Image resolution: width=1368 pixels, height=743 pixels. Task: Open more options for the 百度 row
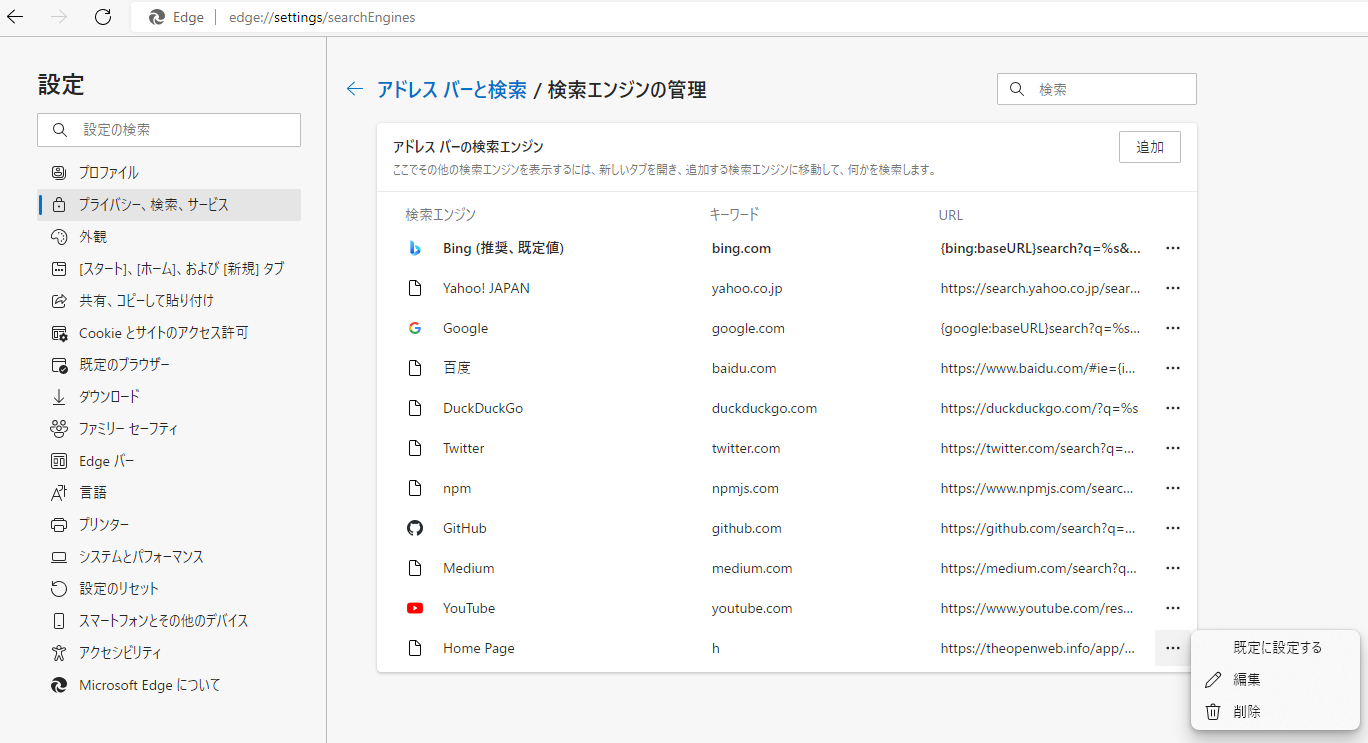click(1173, 368)
